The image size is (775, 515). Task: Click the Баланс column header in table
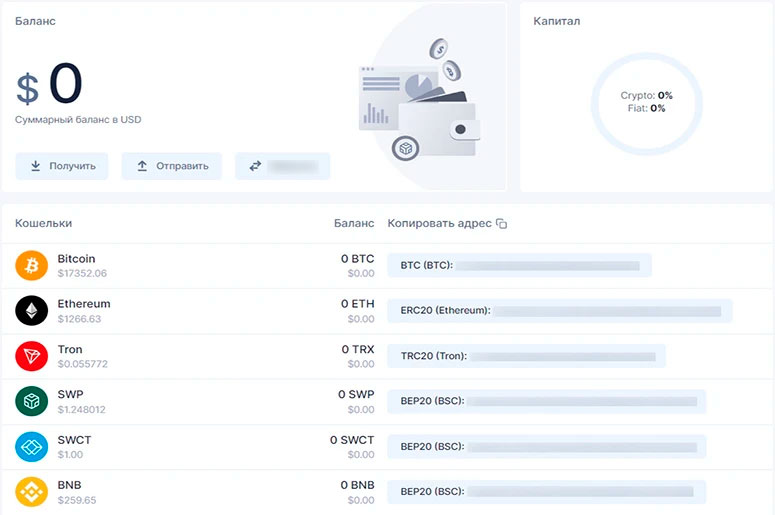[353, 223]
